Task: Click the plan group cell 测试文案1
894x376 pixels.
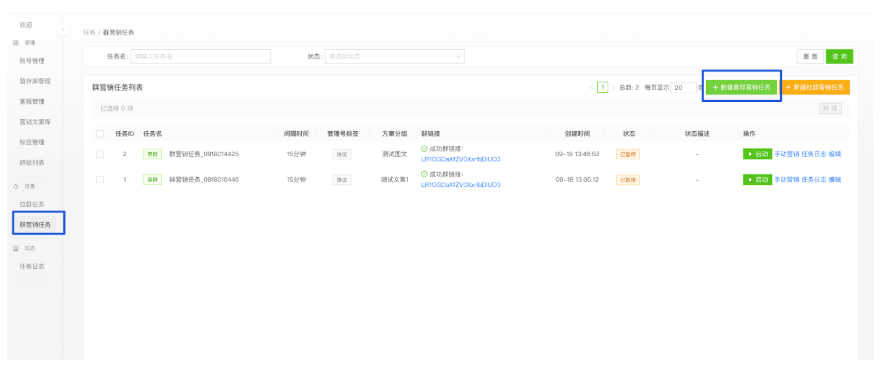Action: point(395,180)
